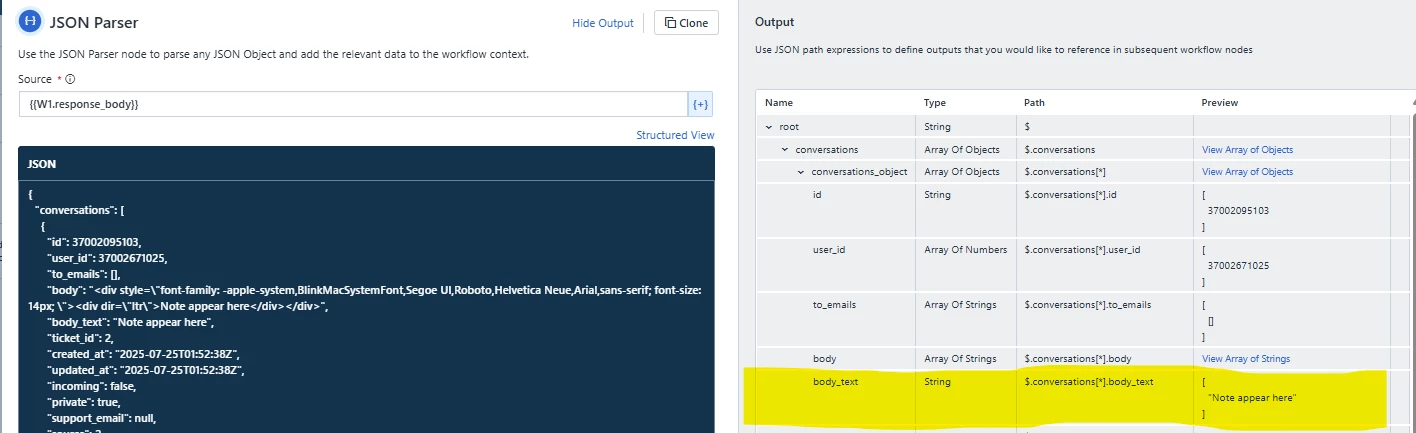Open View Array of Strings for body
Viewport: 1416px width, 433px height.
pos(1246,359)
